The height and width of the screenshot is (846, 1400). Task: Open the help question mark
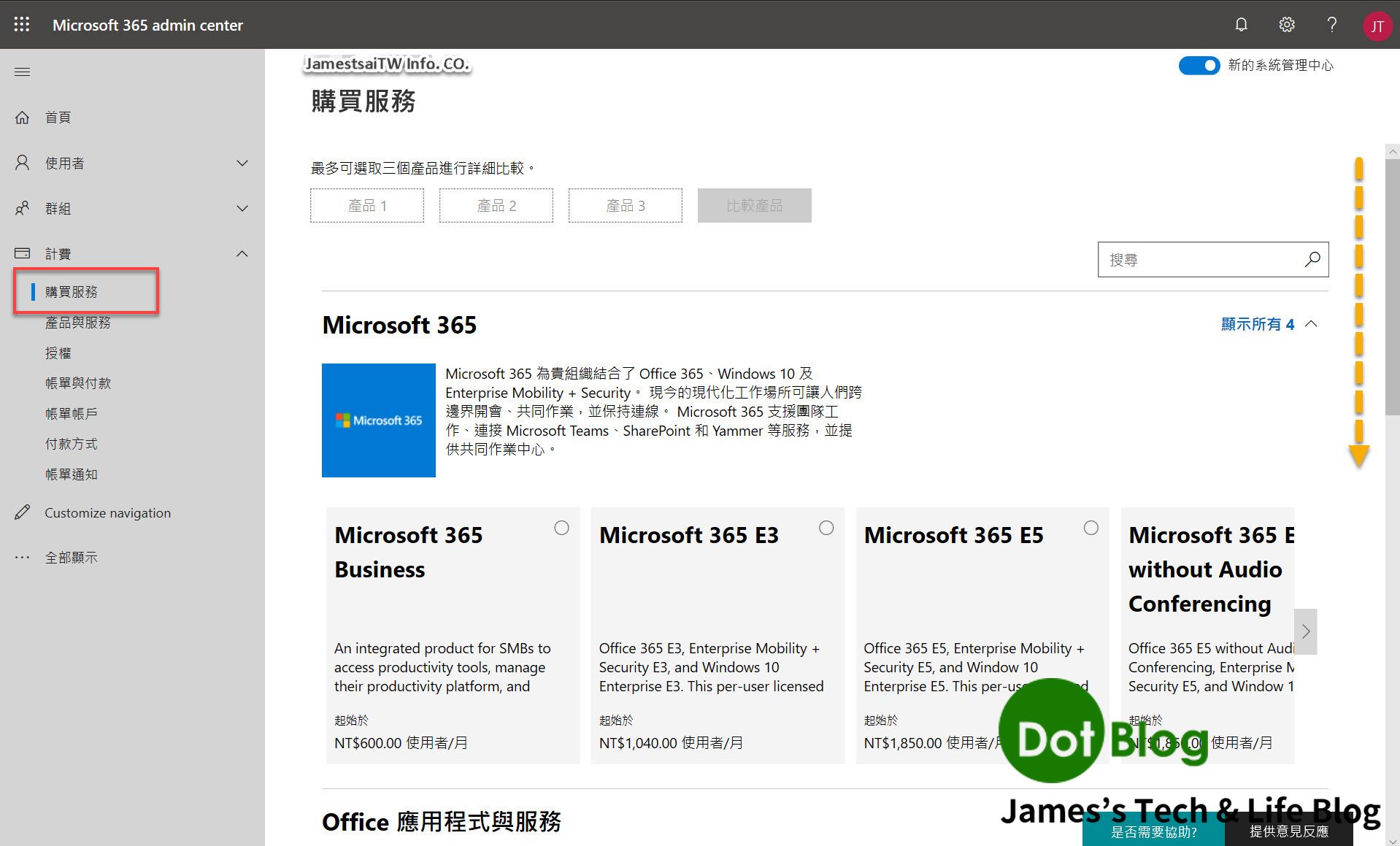[x=1332, y=25]
